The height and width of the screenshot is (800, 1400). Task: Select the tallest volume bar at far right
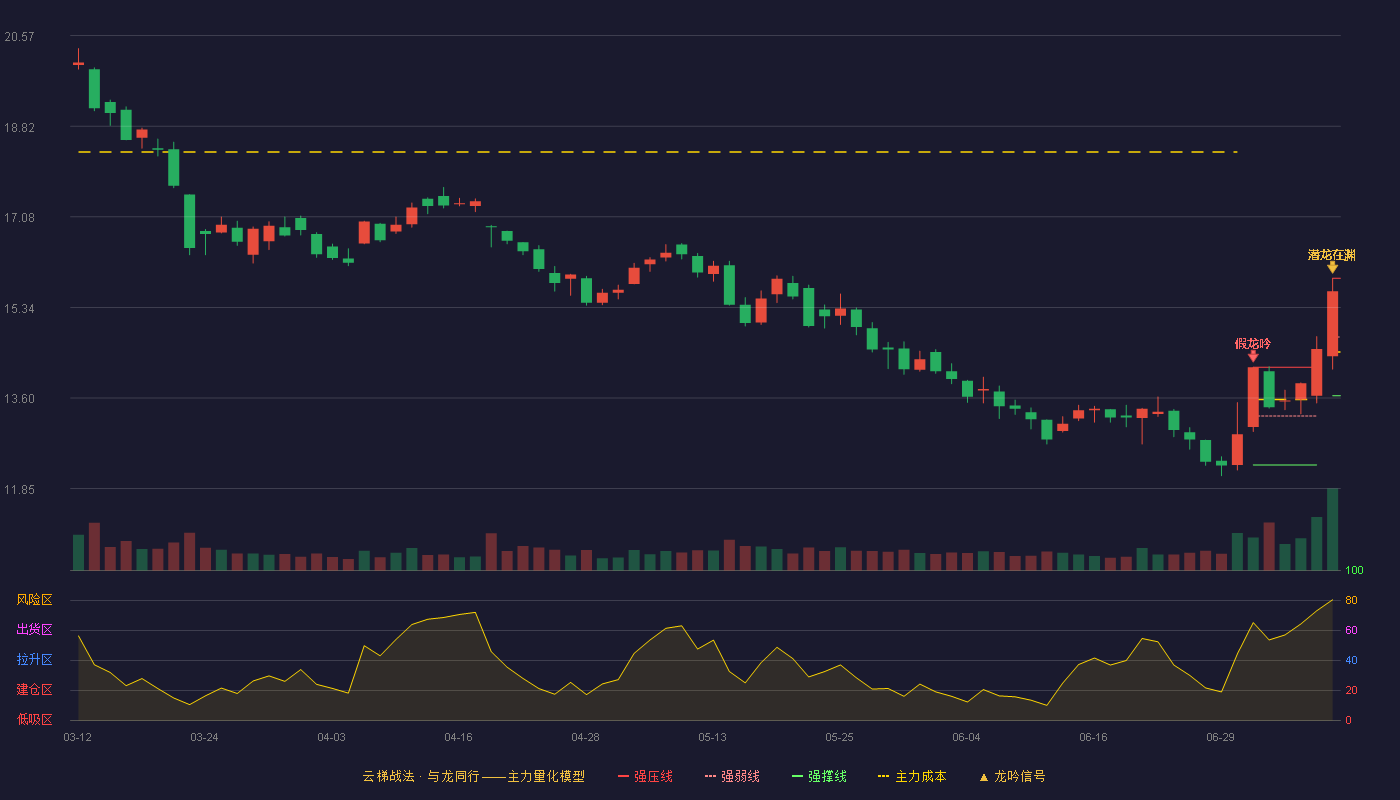coord(1332,529)
